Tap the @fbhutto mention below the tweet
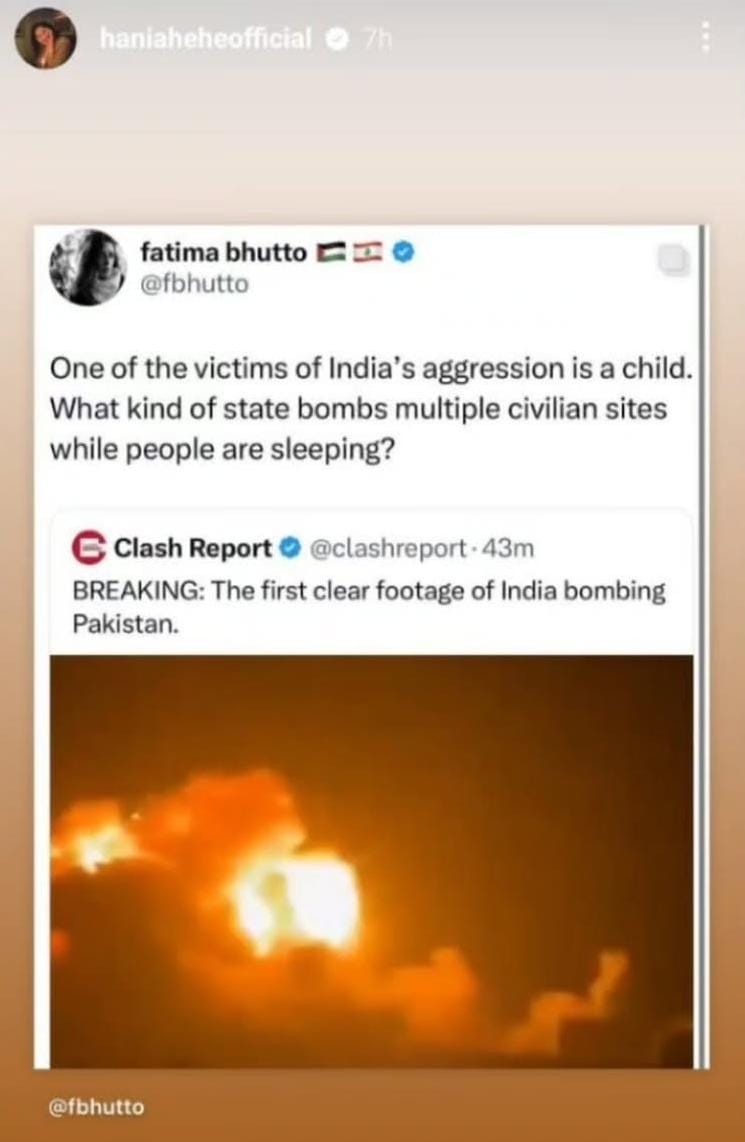This screenshot has height=1142, width=745. [97, 1107]
